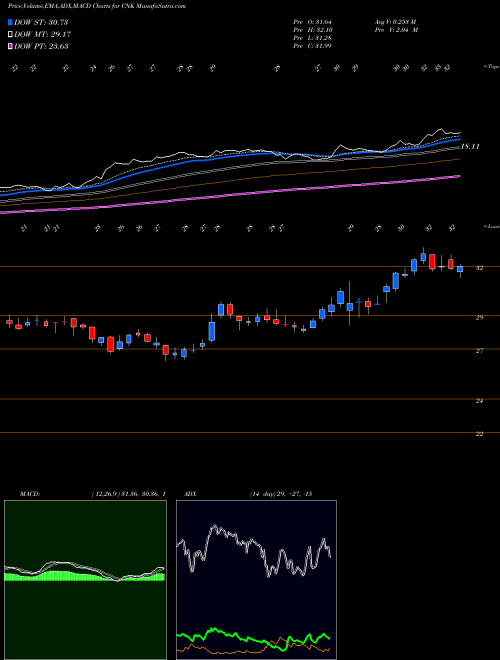Click the MACD parameters '(12,26,9) 31.36, 30.36, 1'
The width and height of the screenshot is (500, 660).
(128, 494)
